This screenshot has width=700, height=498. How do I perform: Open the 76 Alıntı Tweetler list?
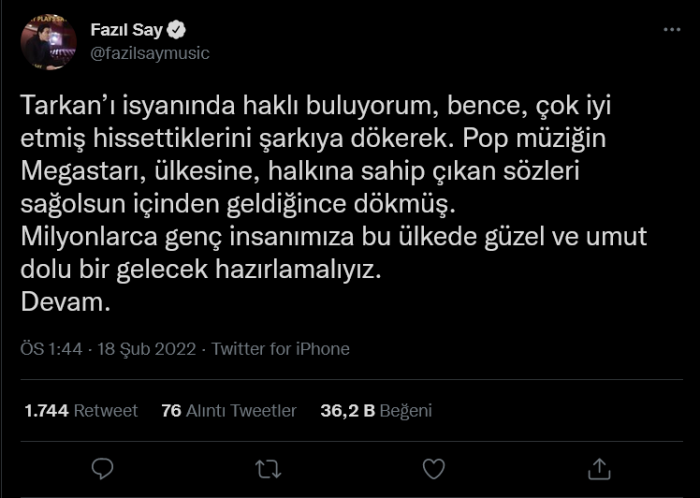(x=228, y=410)
